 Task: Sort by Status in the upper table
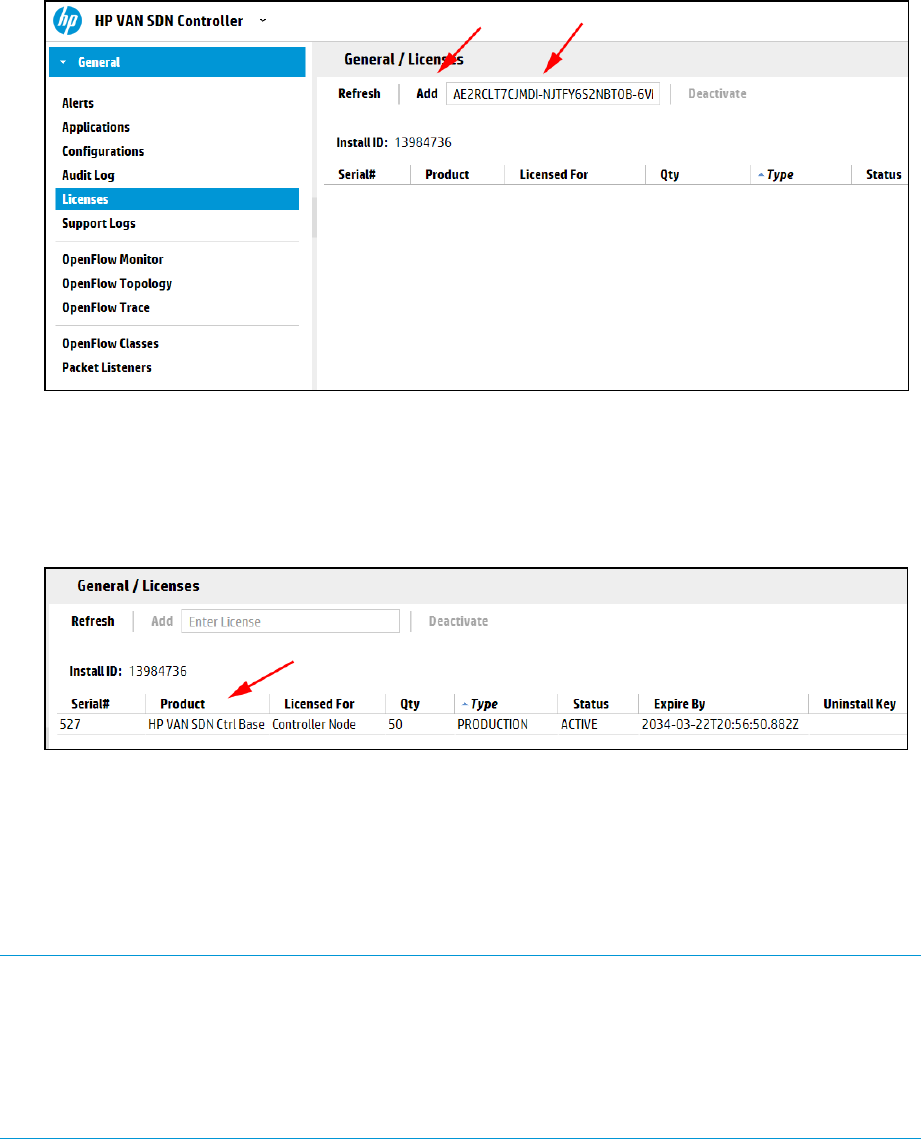click(883, 174)
